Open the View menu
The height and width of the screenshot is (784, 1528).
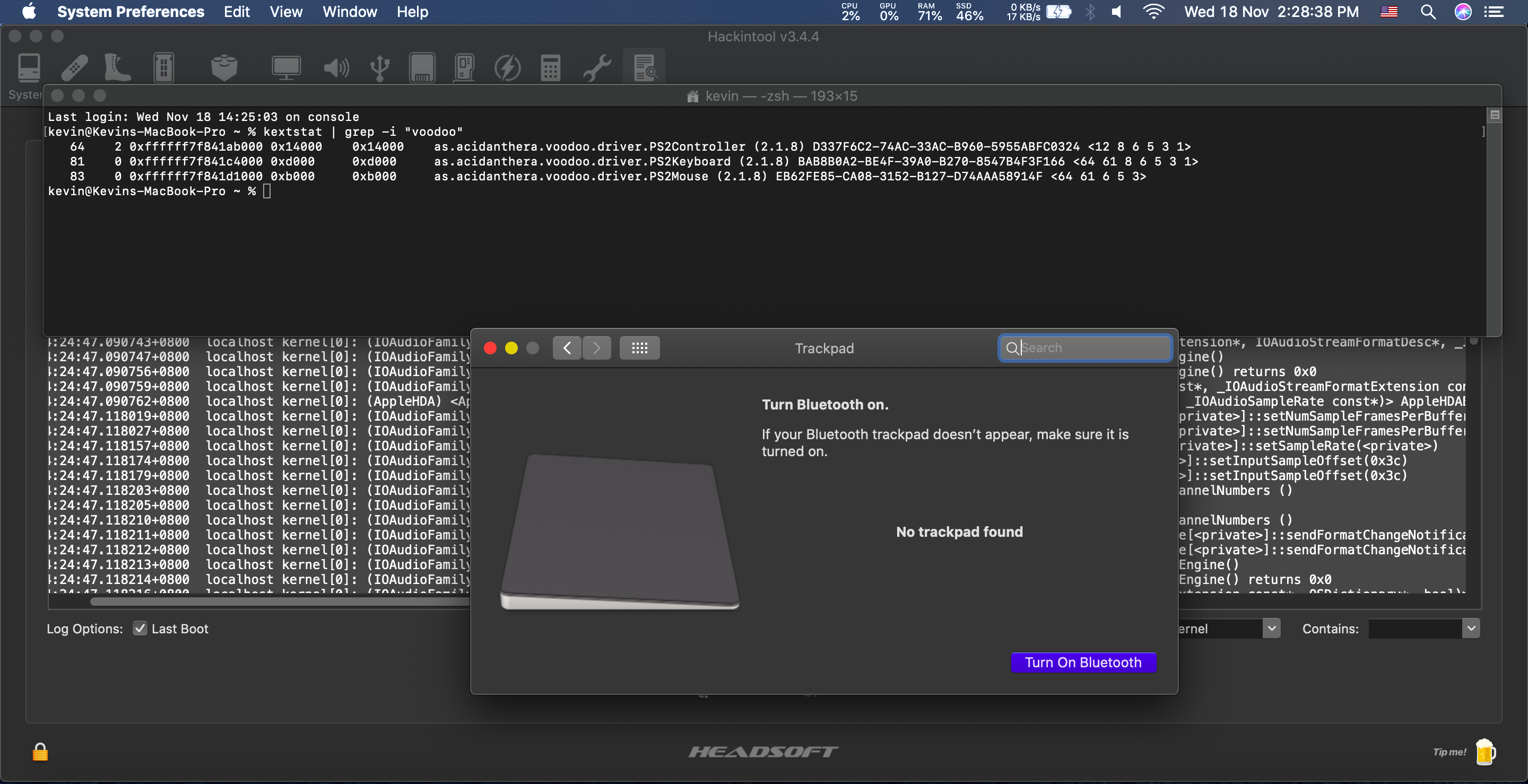[x=286, y=12]
